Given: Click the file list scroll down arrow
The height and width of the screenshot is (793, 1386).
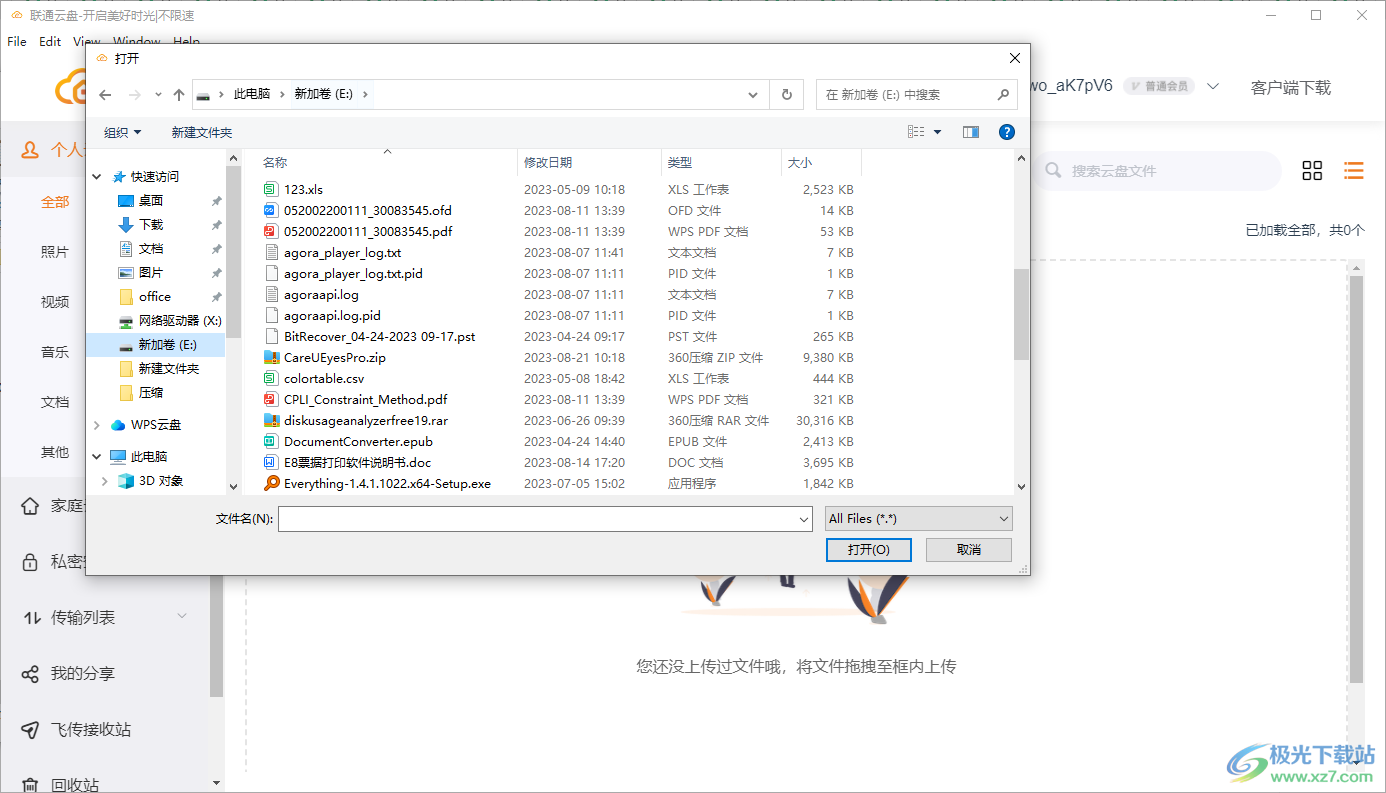Looking at the screenshot, I should 1021,487.
